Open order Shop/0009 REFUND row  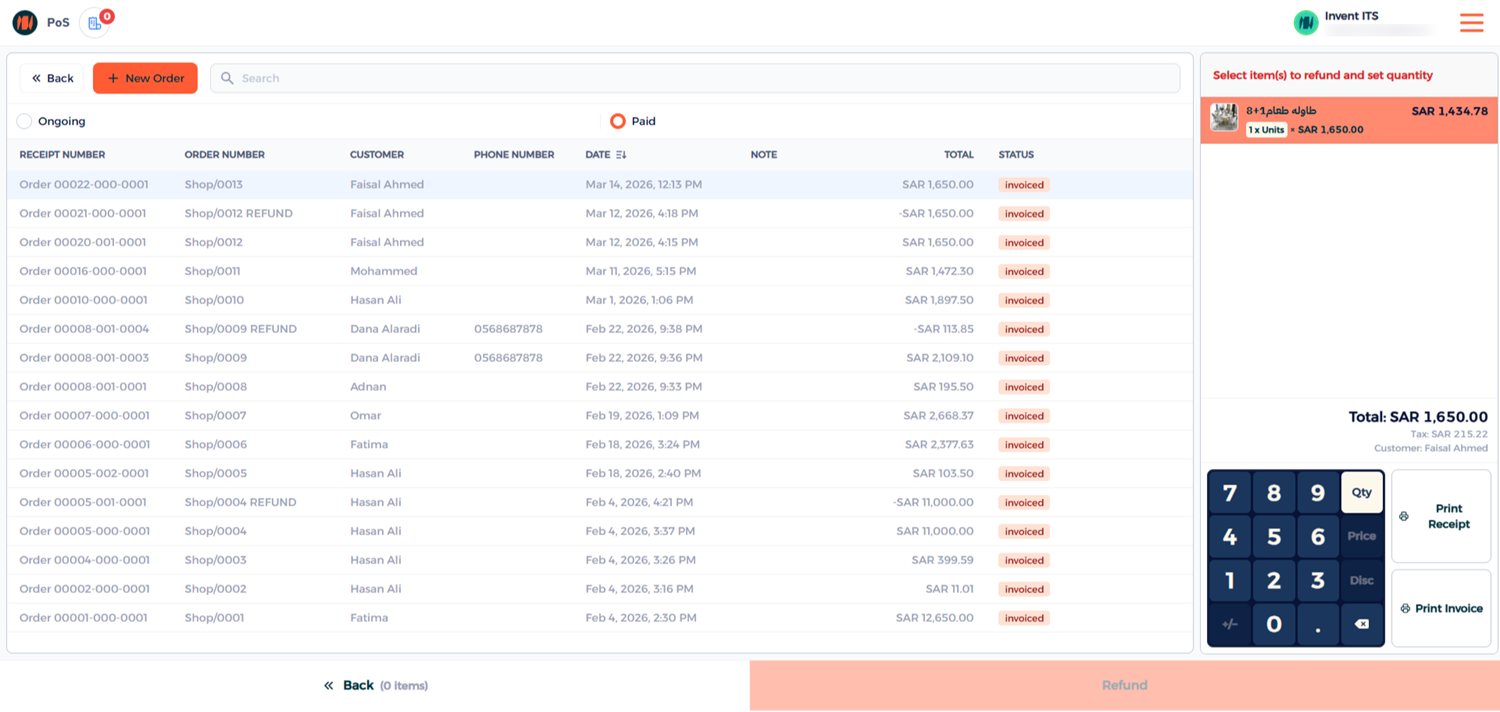pyautogui.click(x=240, y=329)
